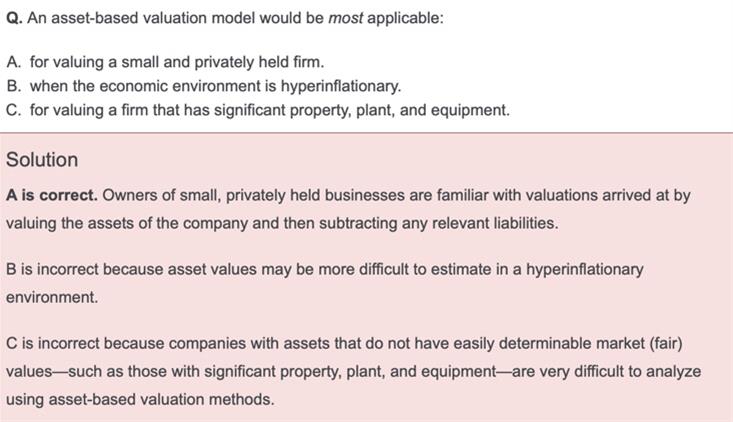The height and width of the screenshot is (422, 733).
Task: Select answer B about hyperinflationary economic environment
Action: [x=215, y=86]
